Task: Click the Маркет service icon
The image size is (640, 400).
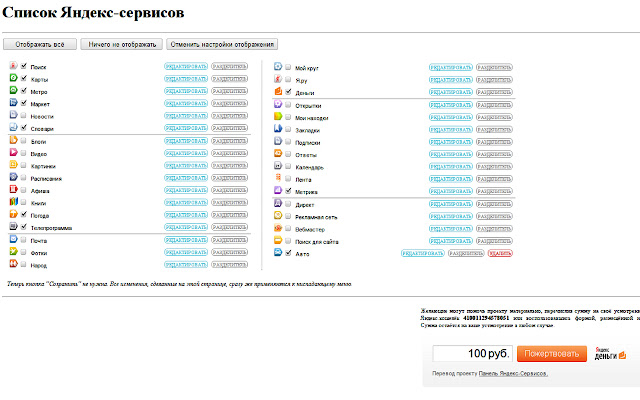Action: click(x=13, y=102)
